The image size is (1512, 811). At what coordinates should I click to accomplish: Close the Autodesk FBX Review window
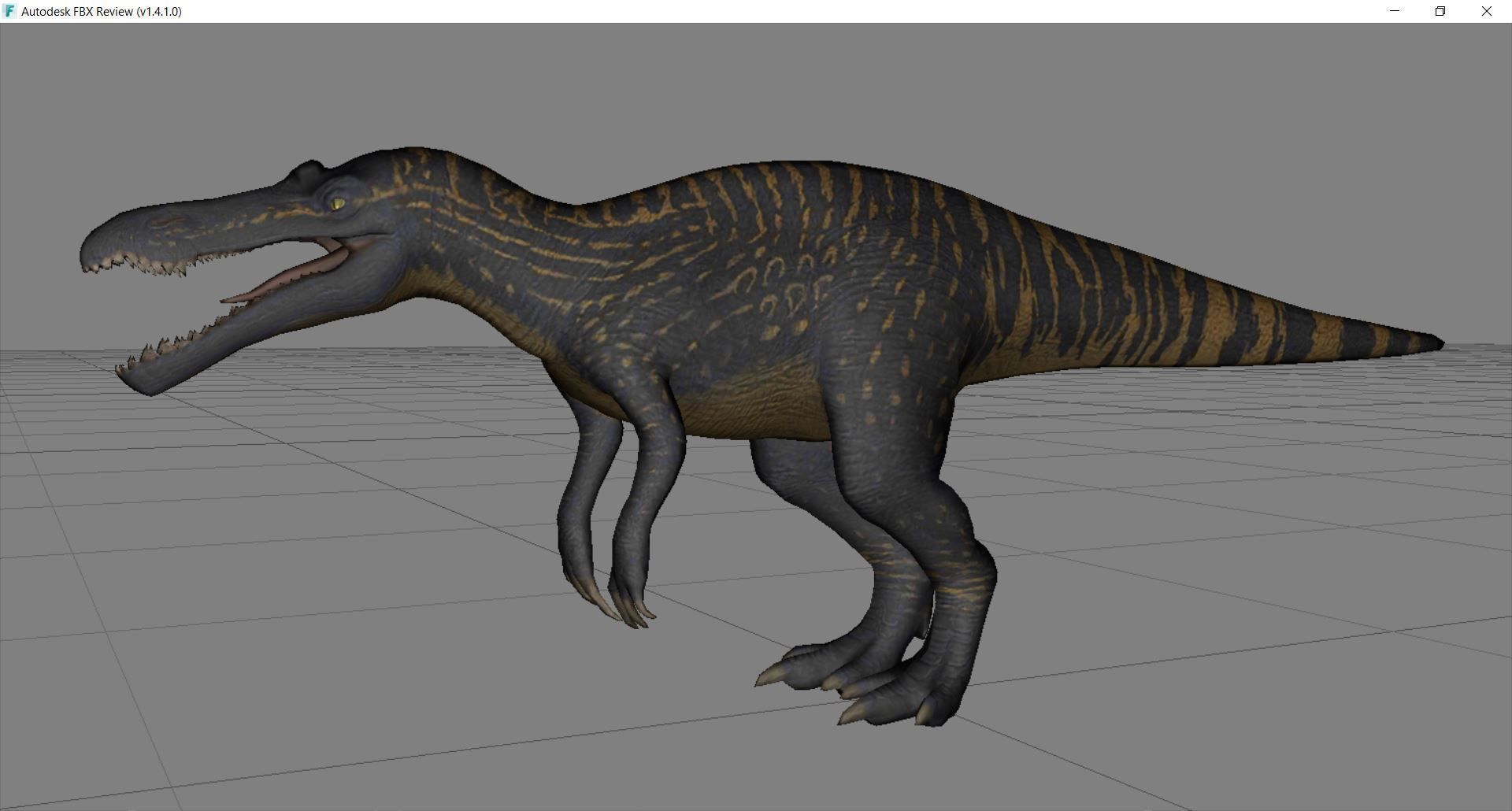pos(1487,11)
